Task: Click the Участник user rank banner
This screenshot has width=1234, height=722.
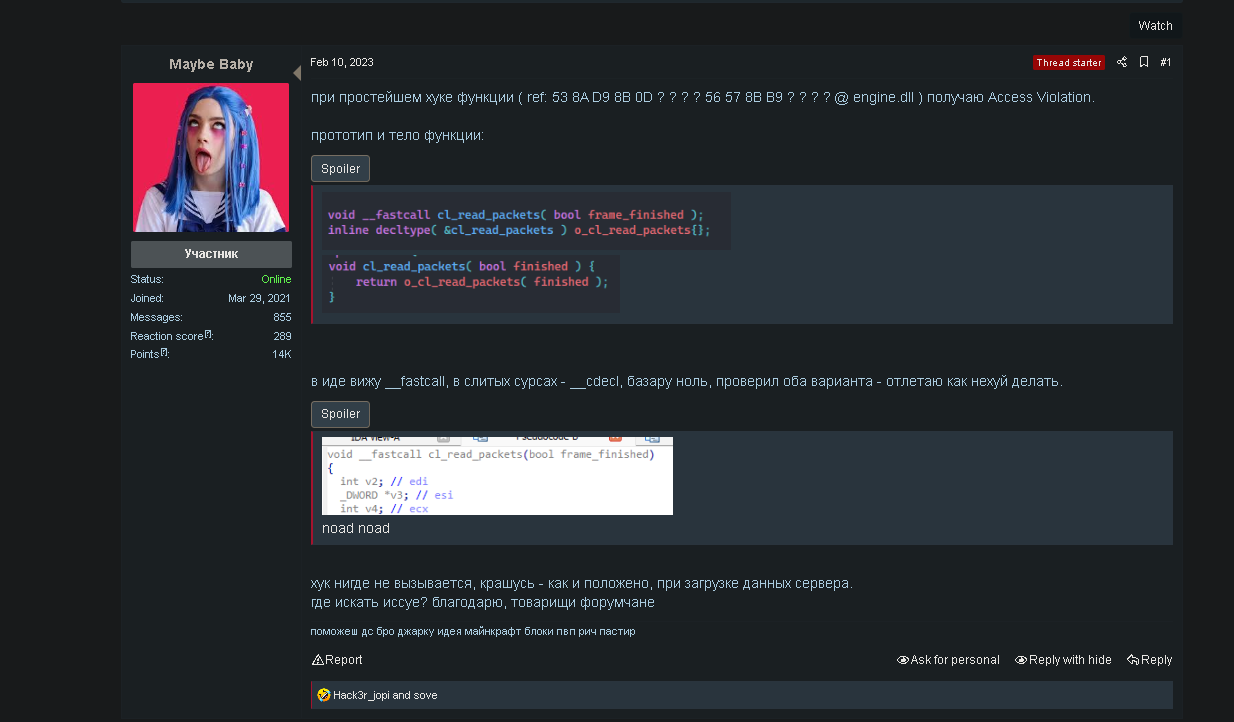Action: point(211,254)
